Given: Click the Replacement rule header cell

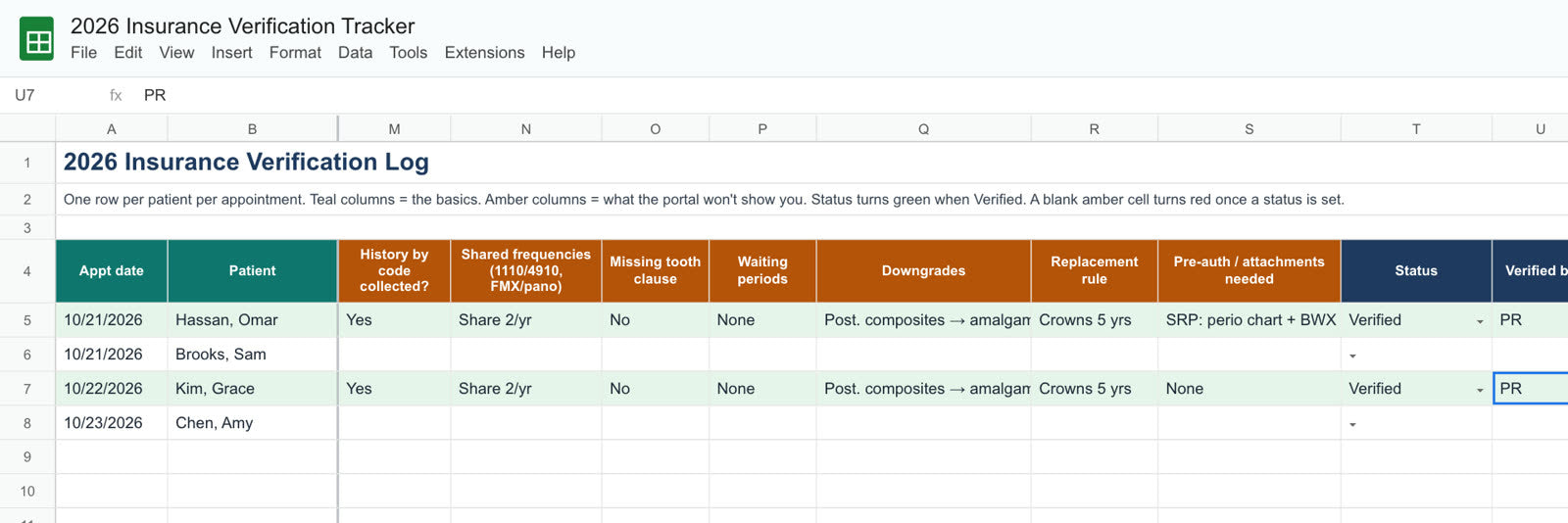Looking at the screenshot, I should point(1095,271).
